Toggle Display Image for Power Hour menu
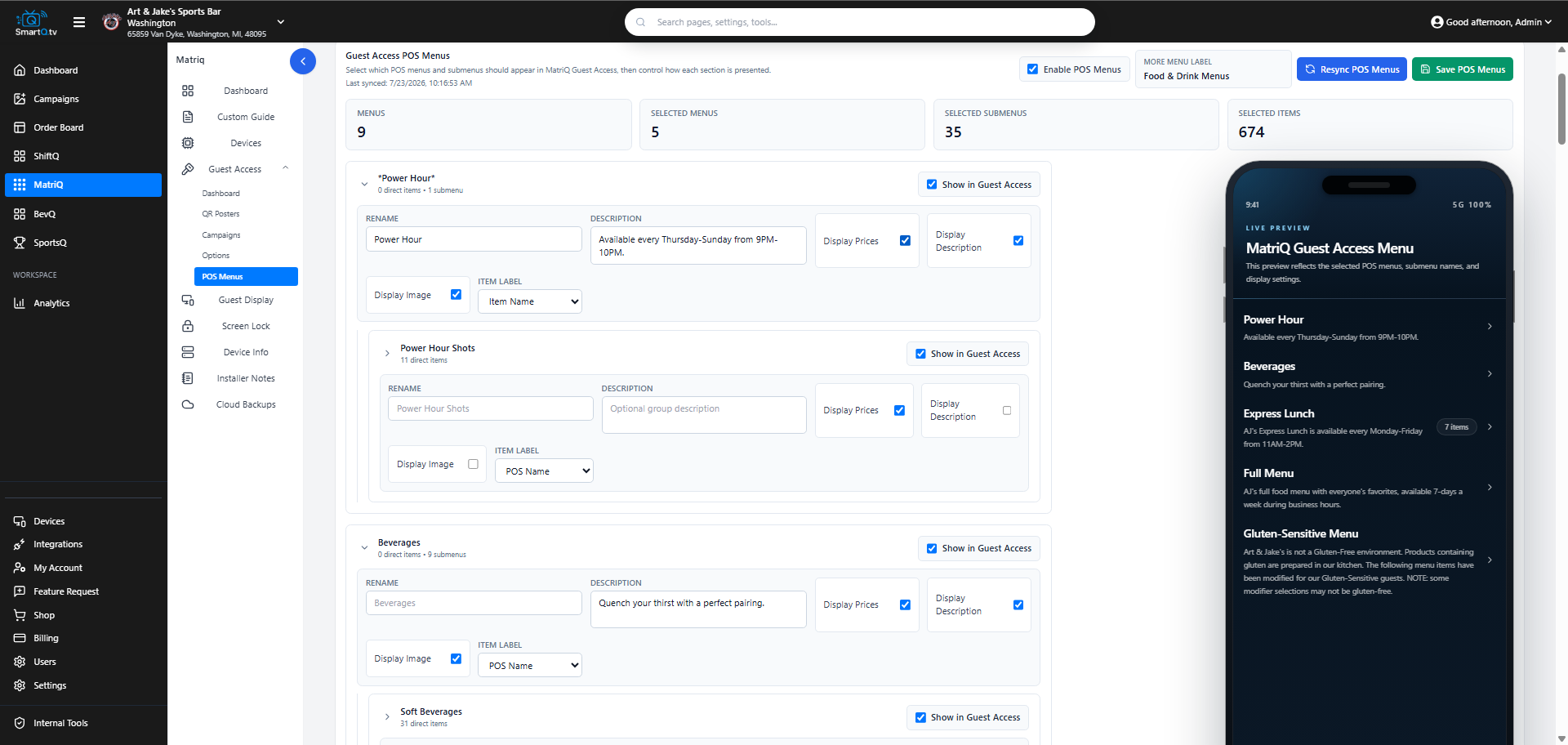This screenshot has width=1568, height=745. click(x=456, y=295)
